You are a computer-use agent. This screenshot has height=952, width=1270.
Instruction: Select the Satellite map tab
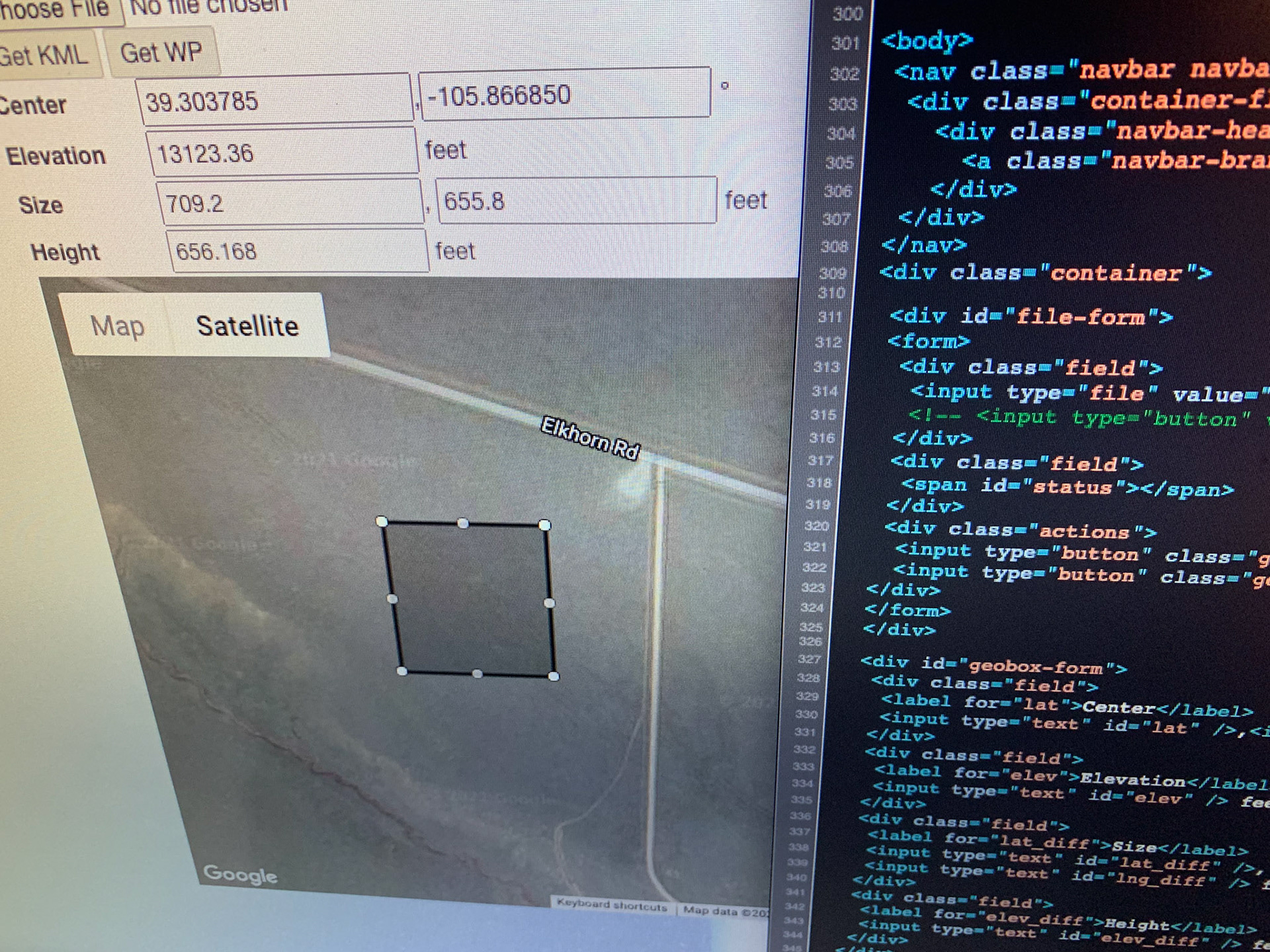(x=247, y=326)
